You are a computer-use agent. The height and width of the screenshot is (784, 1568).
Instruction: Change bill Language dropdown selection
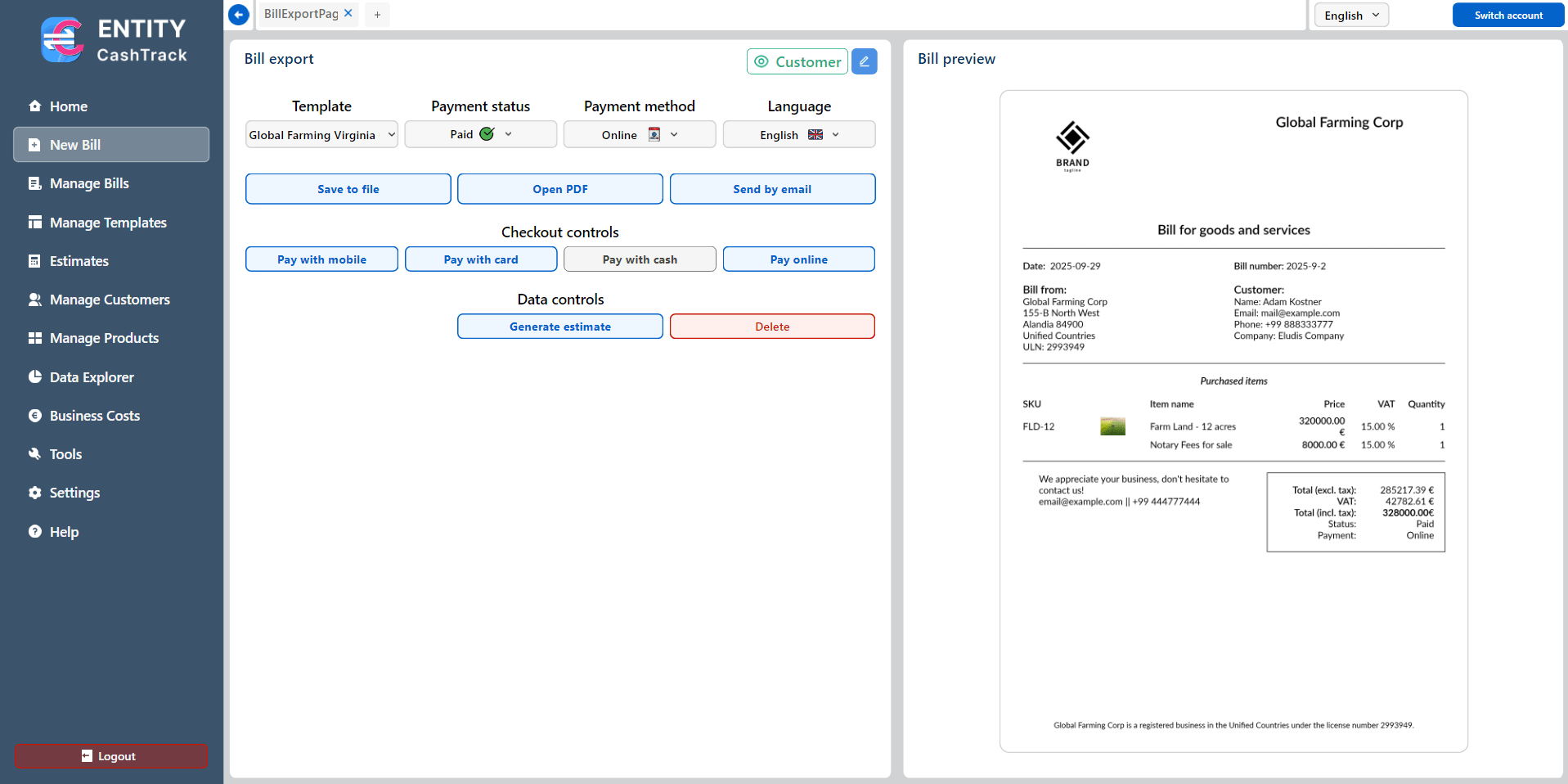tap(798, 135)
